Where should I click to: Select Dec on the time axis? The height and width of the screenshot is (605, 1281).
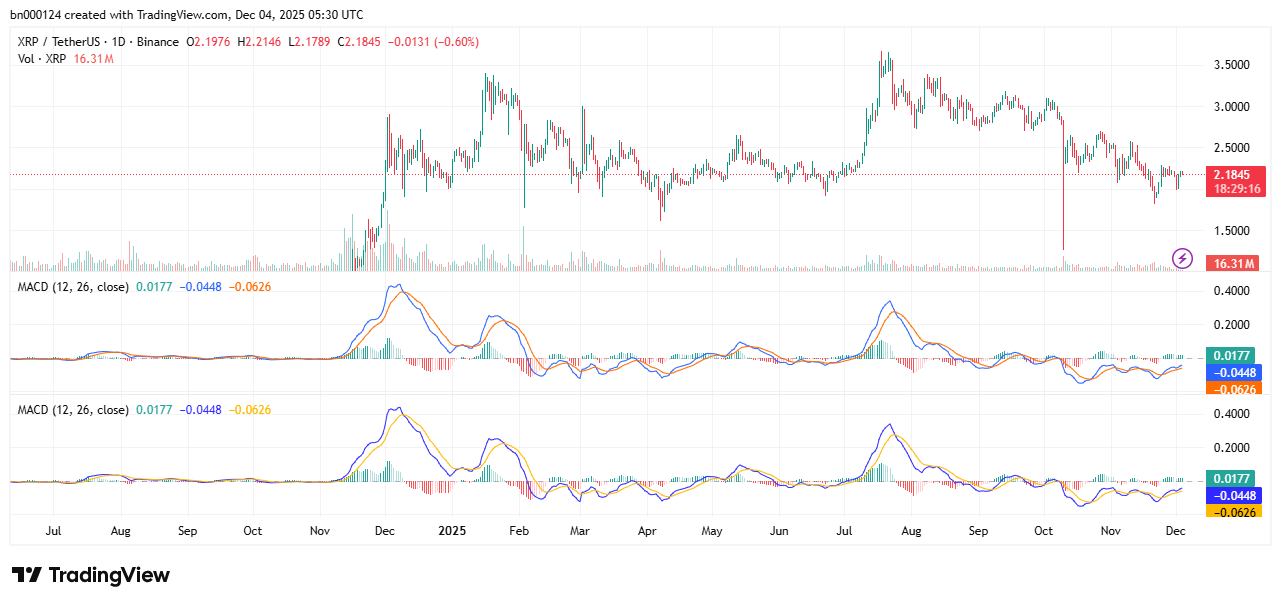[x=1175, y=531]
